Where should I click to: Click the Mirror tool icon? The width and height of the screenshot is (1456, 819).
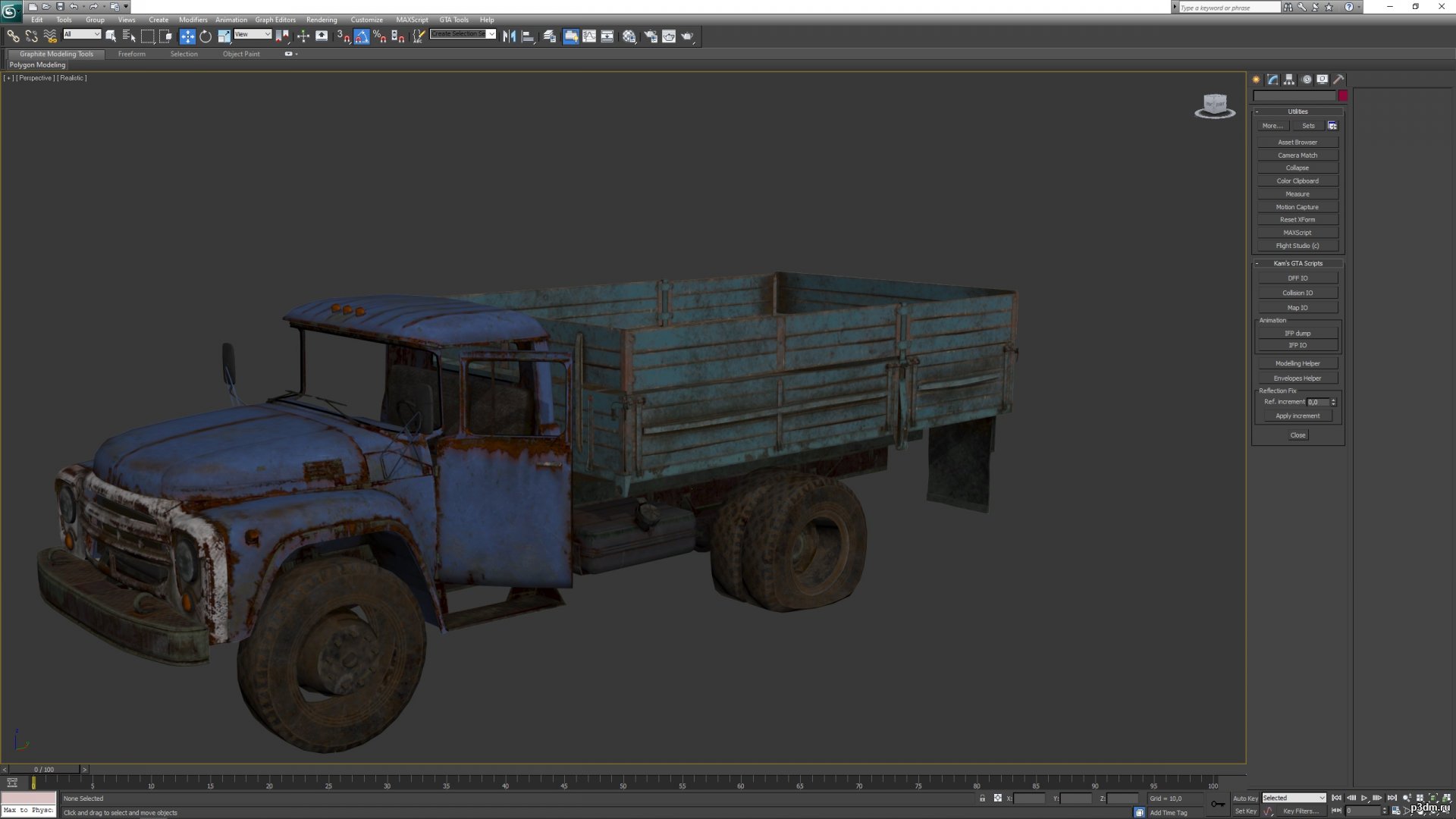(510, 36)
